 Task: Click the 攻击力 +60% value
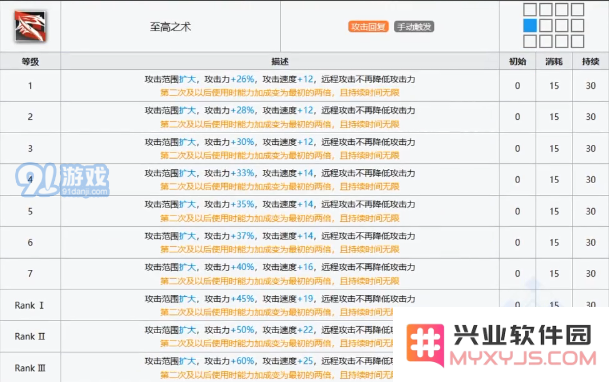click(x=243, y=361)
